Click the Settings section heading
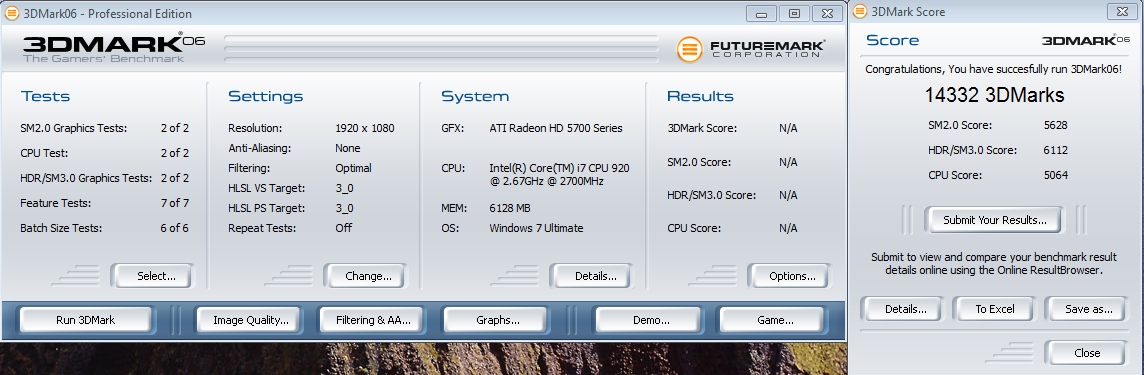Image resolution: width=1144 pixels, height=375 pixels. [x=266, y=96]
